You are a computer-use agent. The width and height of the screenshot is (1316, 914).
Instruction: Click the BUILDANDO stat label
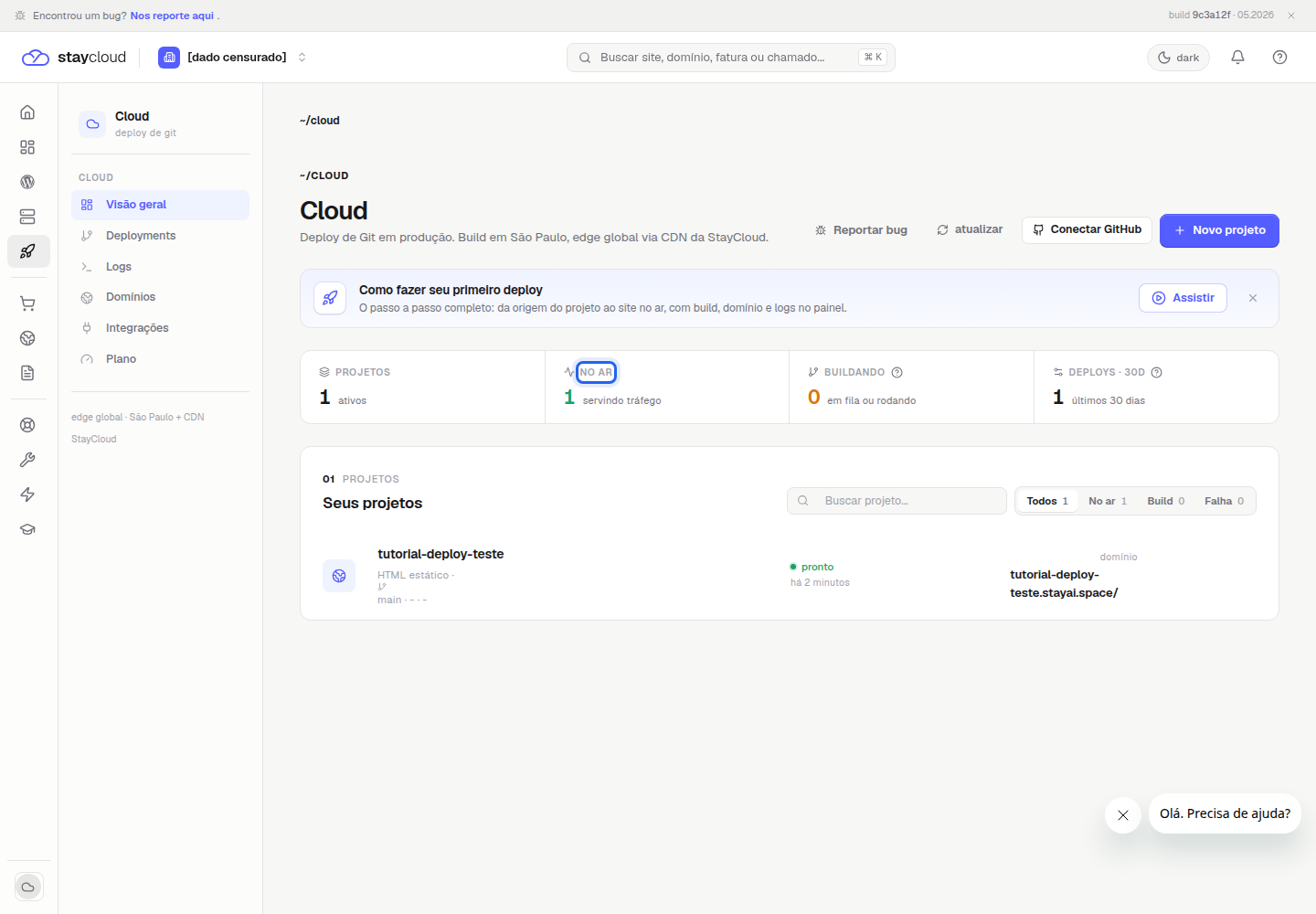(x=854, y=372)
